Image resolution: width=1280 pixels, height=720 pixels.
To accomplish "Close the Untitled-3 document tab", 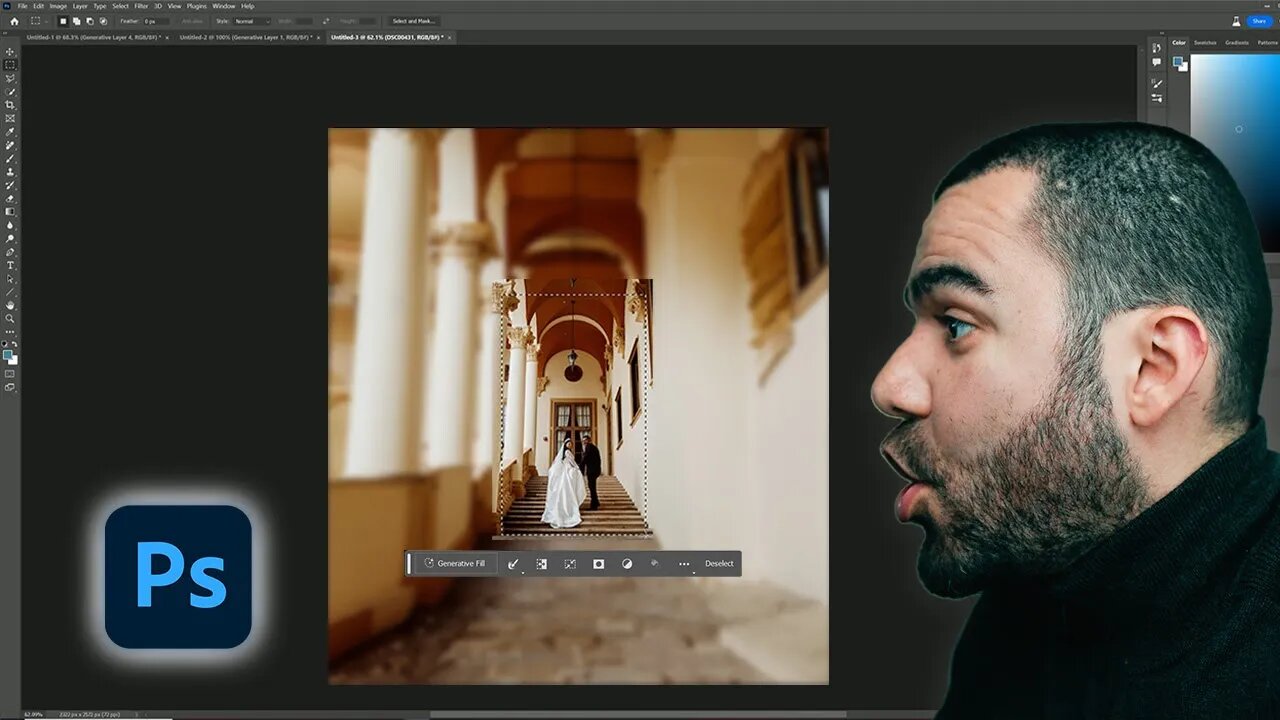I will [450, 37].
